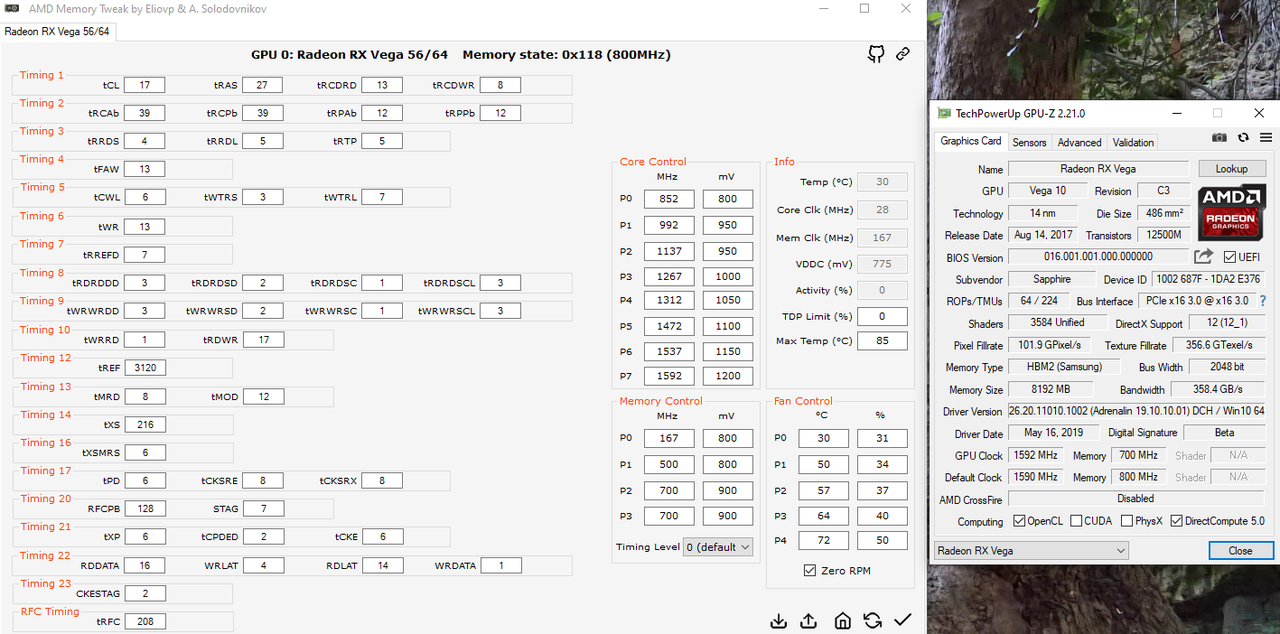This screenshot has height=634, width=1280.
Task: Toggle the CUDA checkbox in GPU-Z
Action: click(x=1076, y=521)
